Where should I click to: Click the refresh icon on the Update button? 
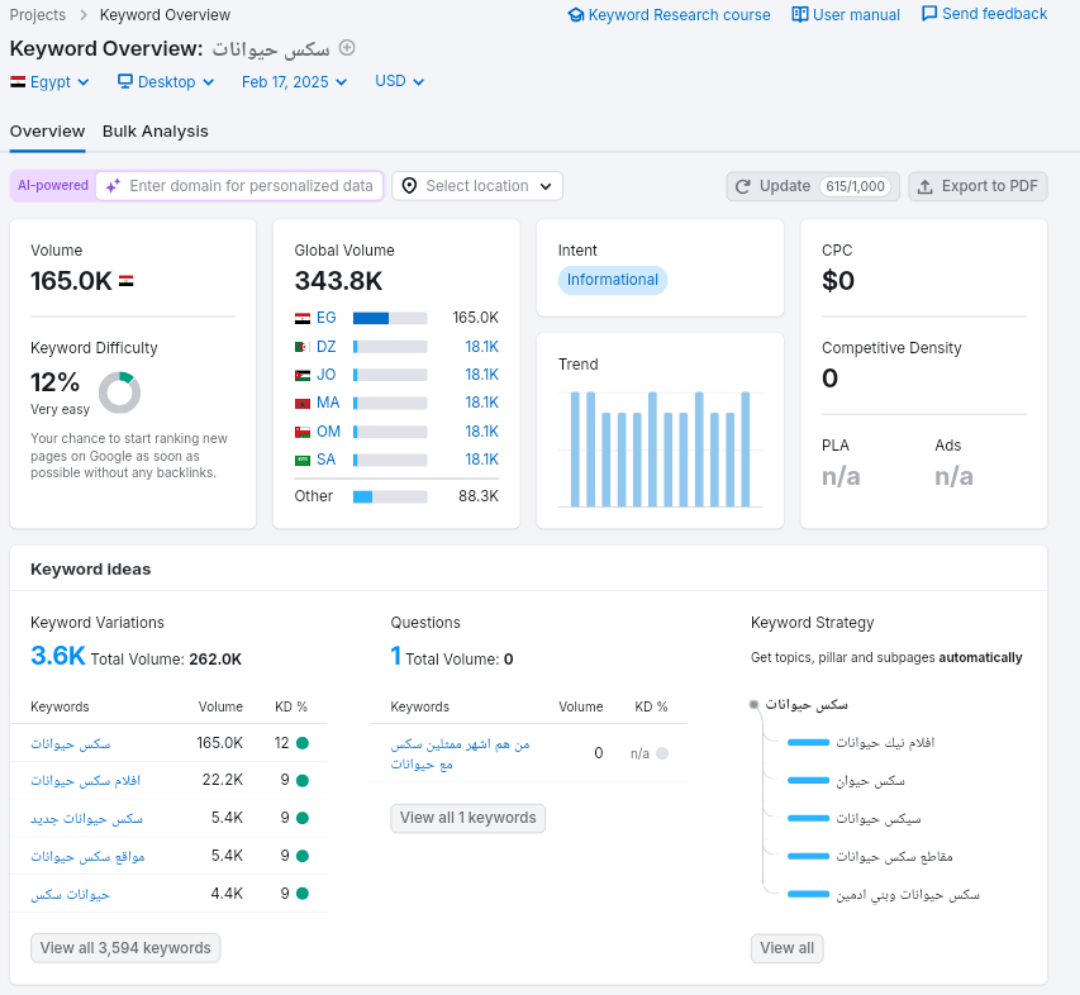pos(743,186)
